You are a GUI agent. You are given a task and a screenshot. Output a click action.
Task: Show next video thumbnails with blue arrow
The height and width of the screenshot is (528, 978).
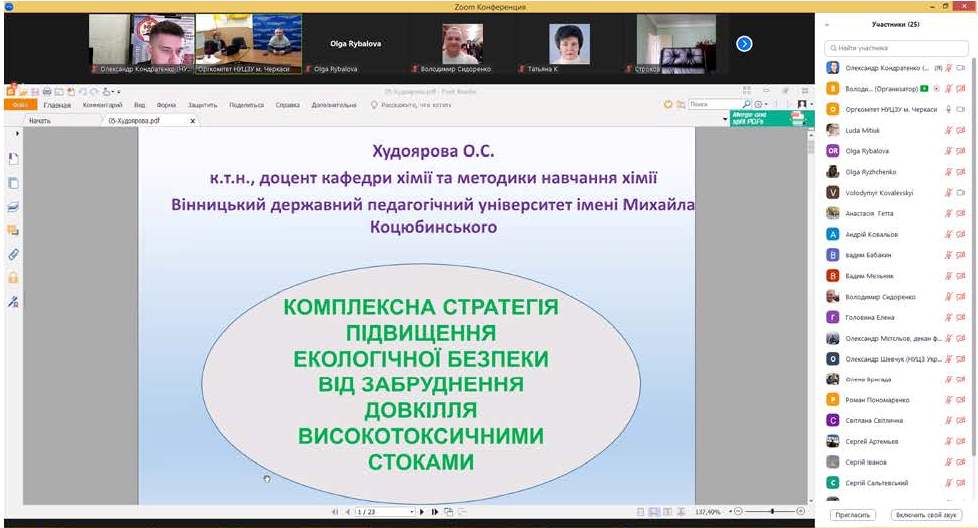pos(744,43)
